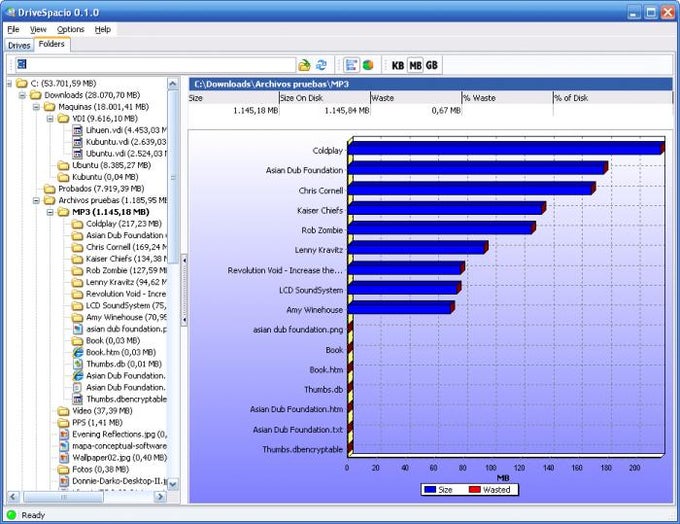The width and height of the screenshot is (680, 524).
Task: Click the Chris Cornell folder icon
Action: (x=78, y=247)
